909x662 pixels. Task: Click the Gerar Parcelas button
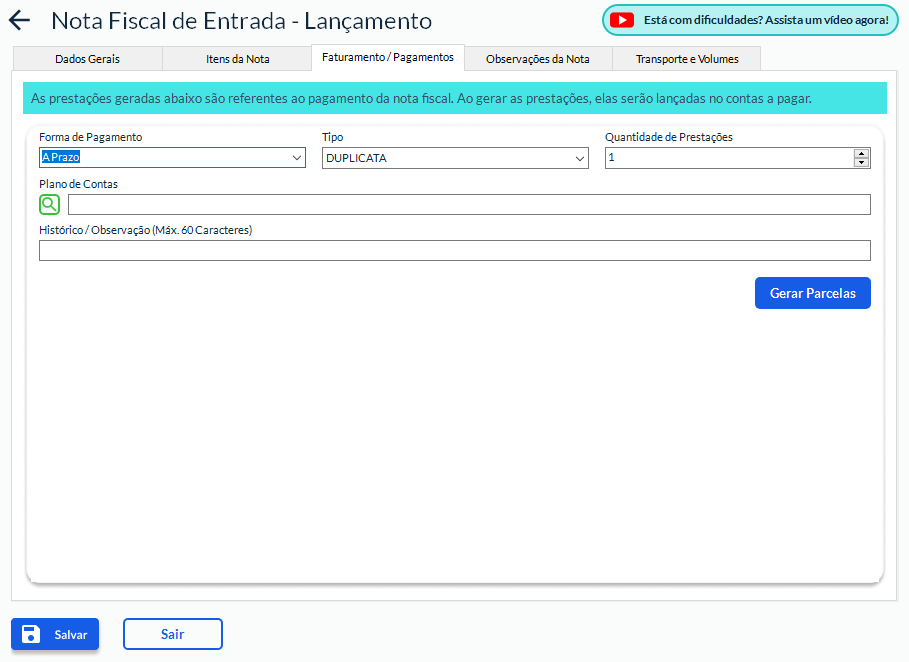(812, 293)
